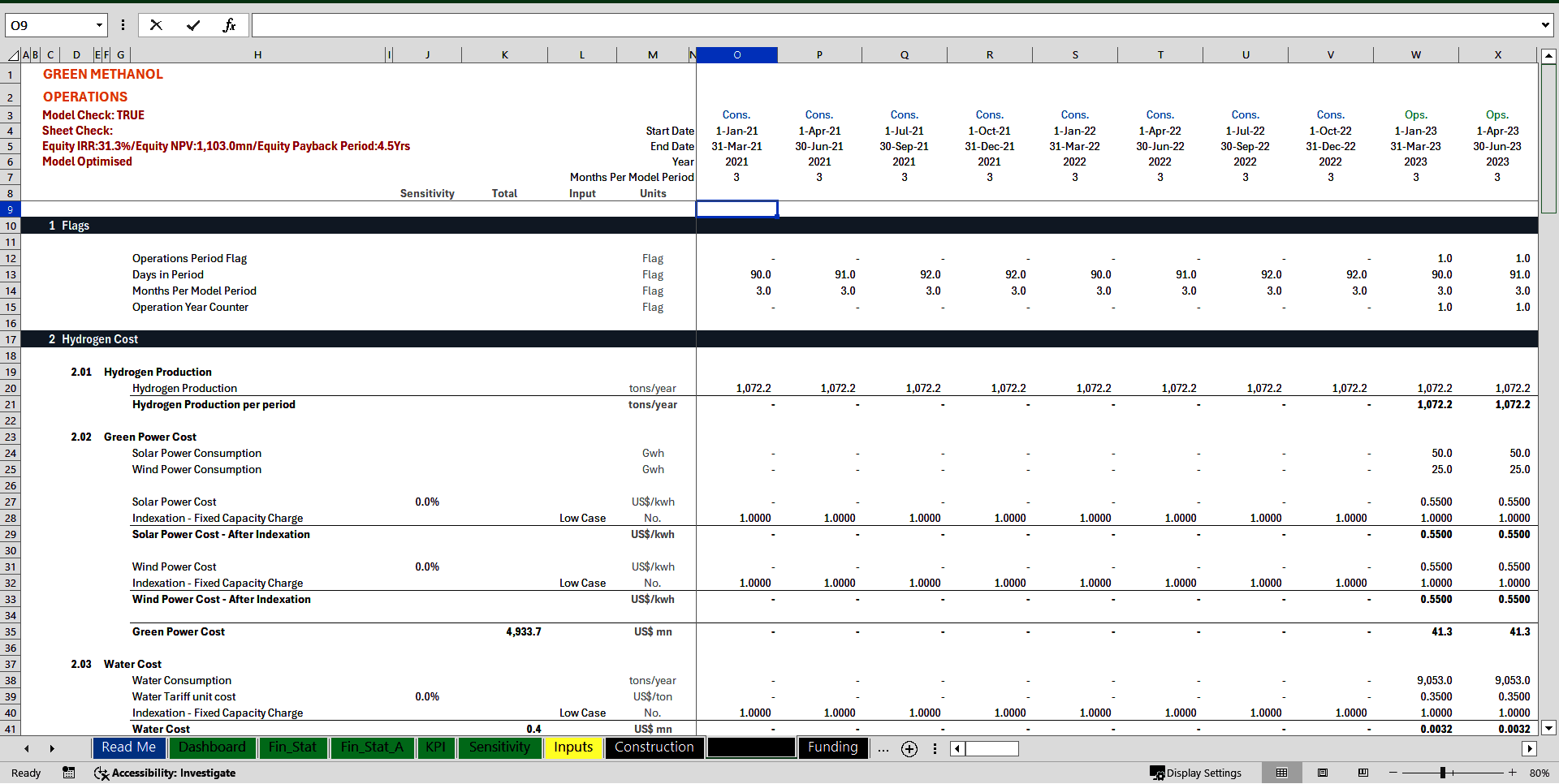Switch to the Inputs sheet tab

click(x=572, y=747)
